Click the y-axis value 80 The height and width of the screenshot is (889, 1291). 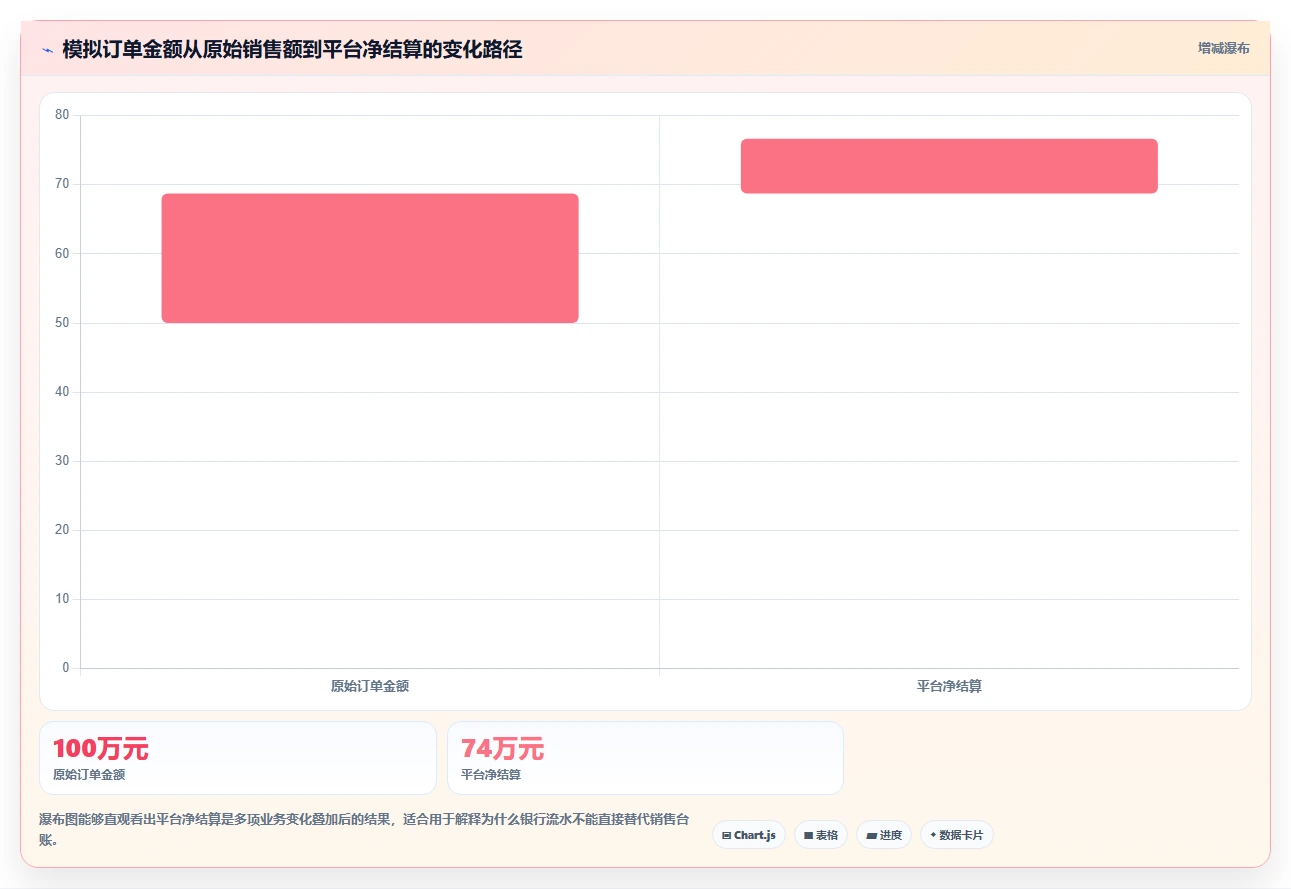(x=62, y=115)
